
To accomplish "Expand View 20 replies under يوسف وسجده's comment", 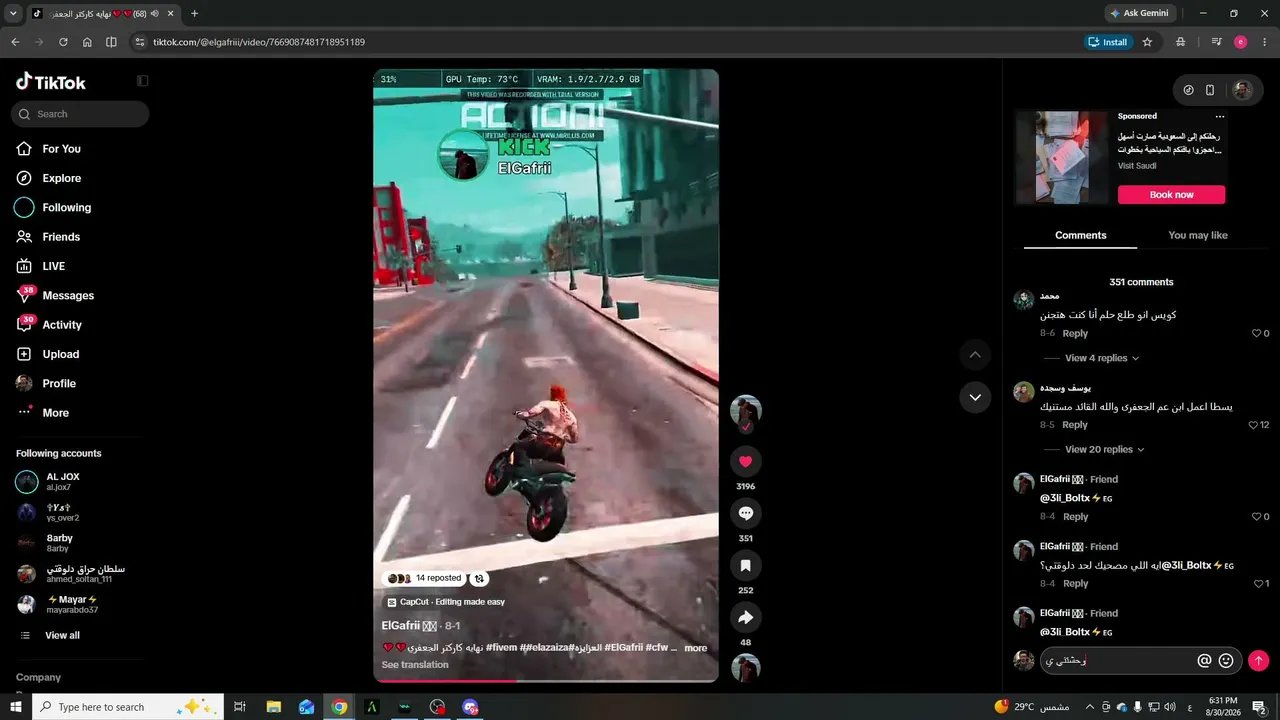I will click(1104, 450).
